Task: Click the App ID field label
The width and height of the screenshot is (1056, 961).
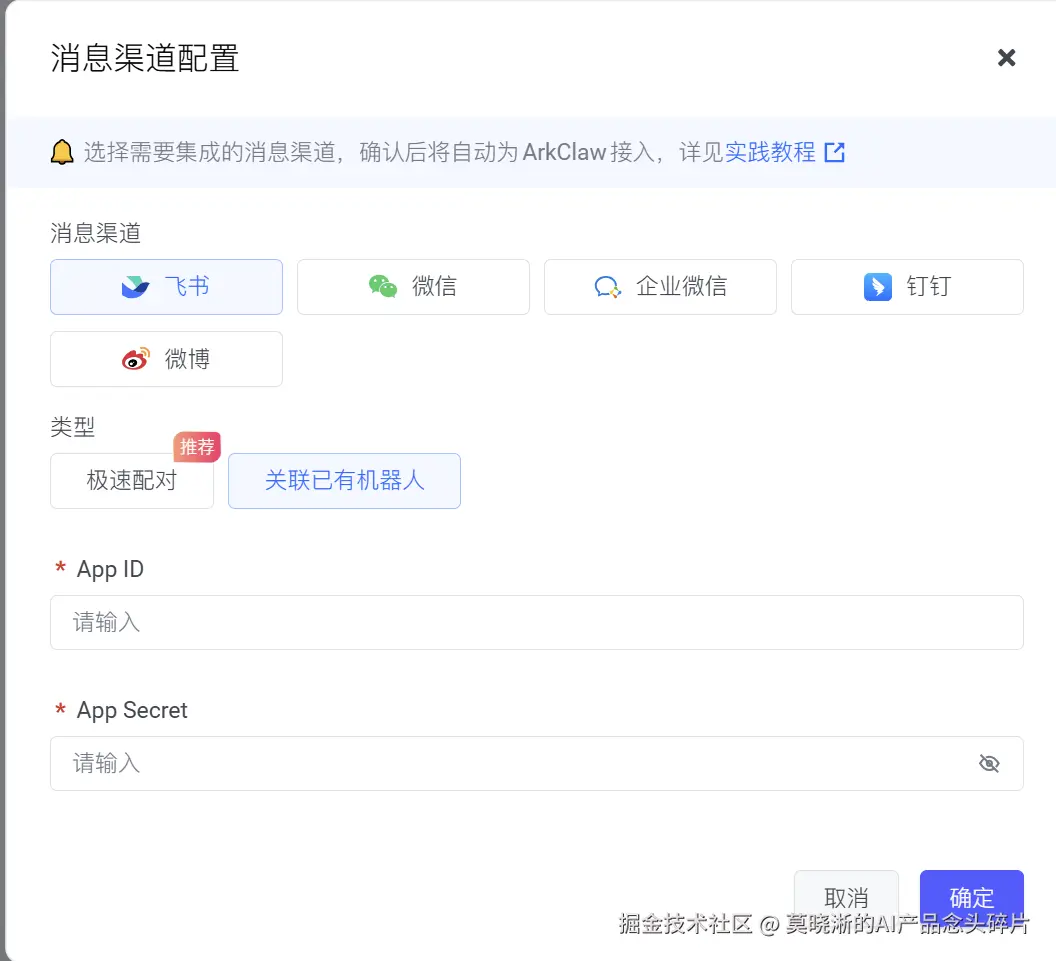Action: pyautogui.click(x=110, y=569)
